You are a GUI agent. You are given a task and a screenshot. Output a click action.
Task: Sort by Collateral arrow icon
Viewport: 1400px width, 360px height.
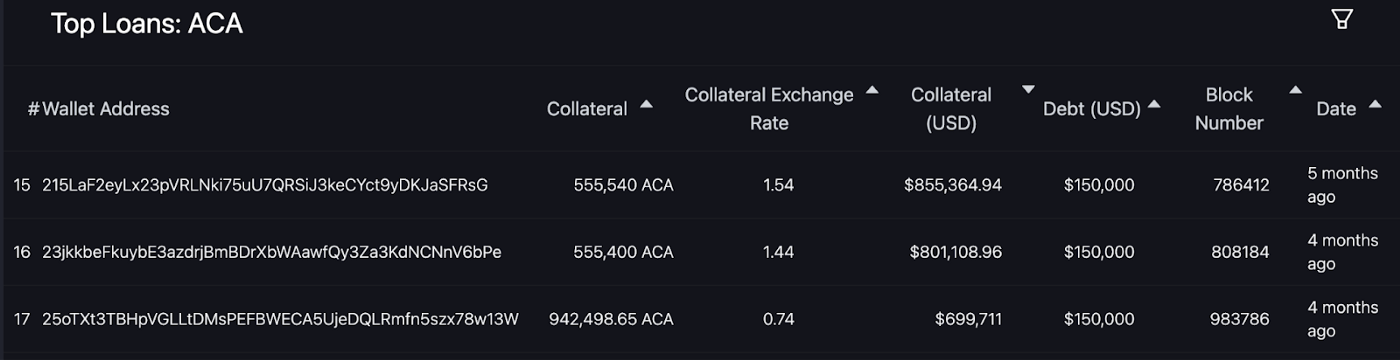pos(646,104)
